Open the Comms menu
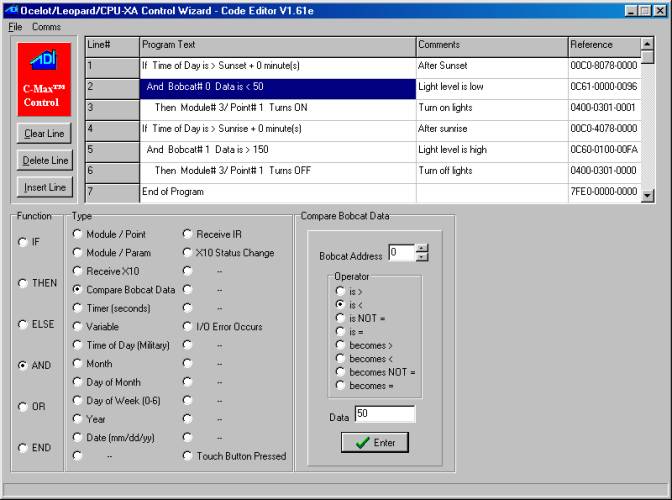672x500 pixels. coord(46,27)
